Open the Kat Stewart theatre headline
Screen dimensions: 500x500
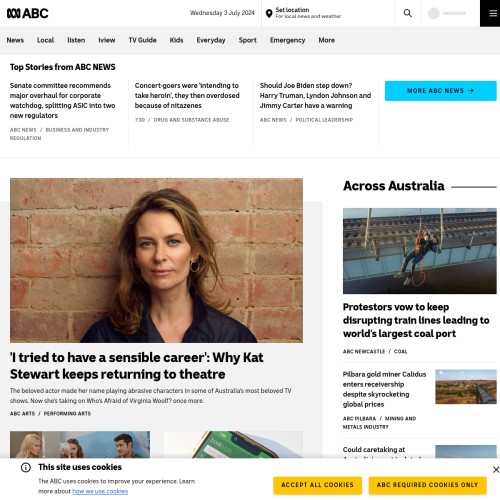point(136,366)
